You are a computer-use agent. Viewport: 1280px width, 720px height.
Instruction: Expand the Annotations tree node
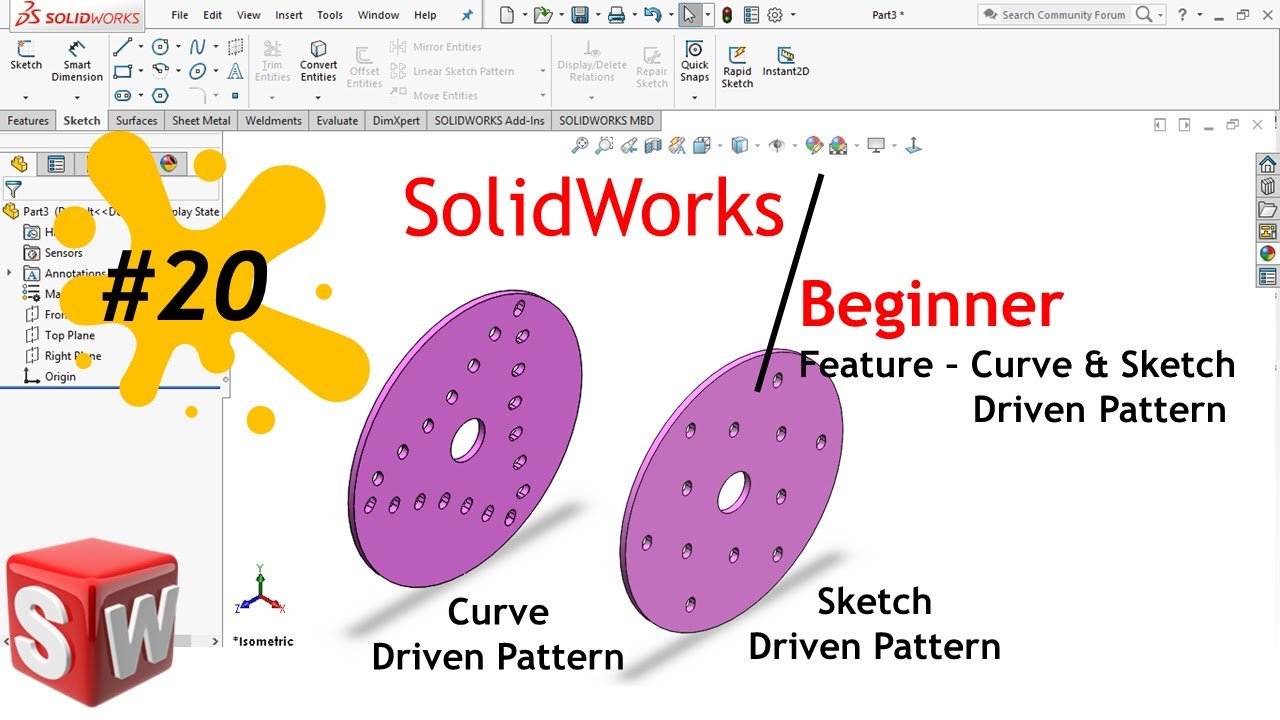point(9,273)
